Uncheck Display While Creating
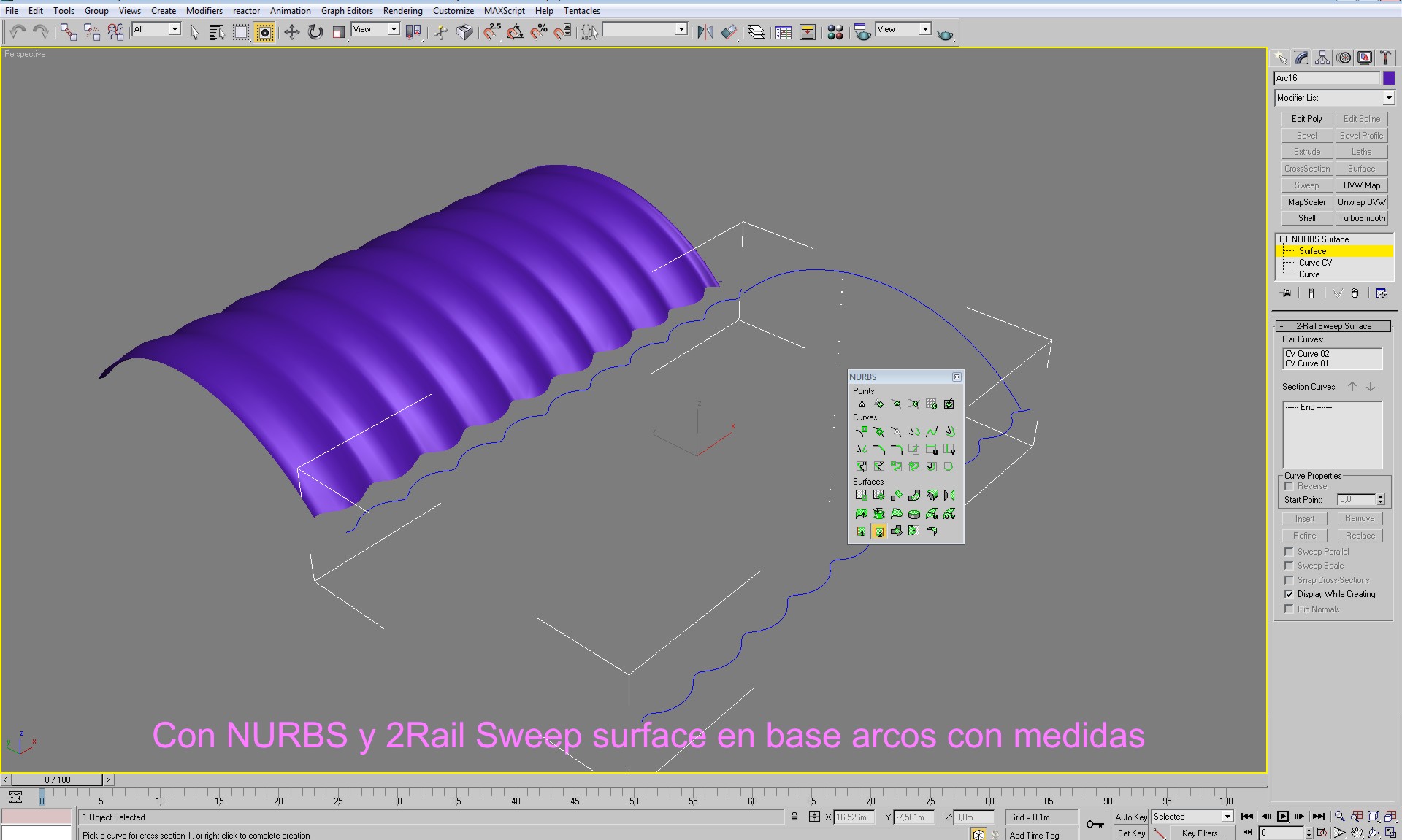The height and width of the screenshot is (840, 1402). click(x=1289, y=594)
